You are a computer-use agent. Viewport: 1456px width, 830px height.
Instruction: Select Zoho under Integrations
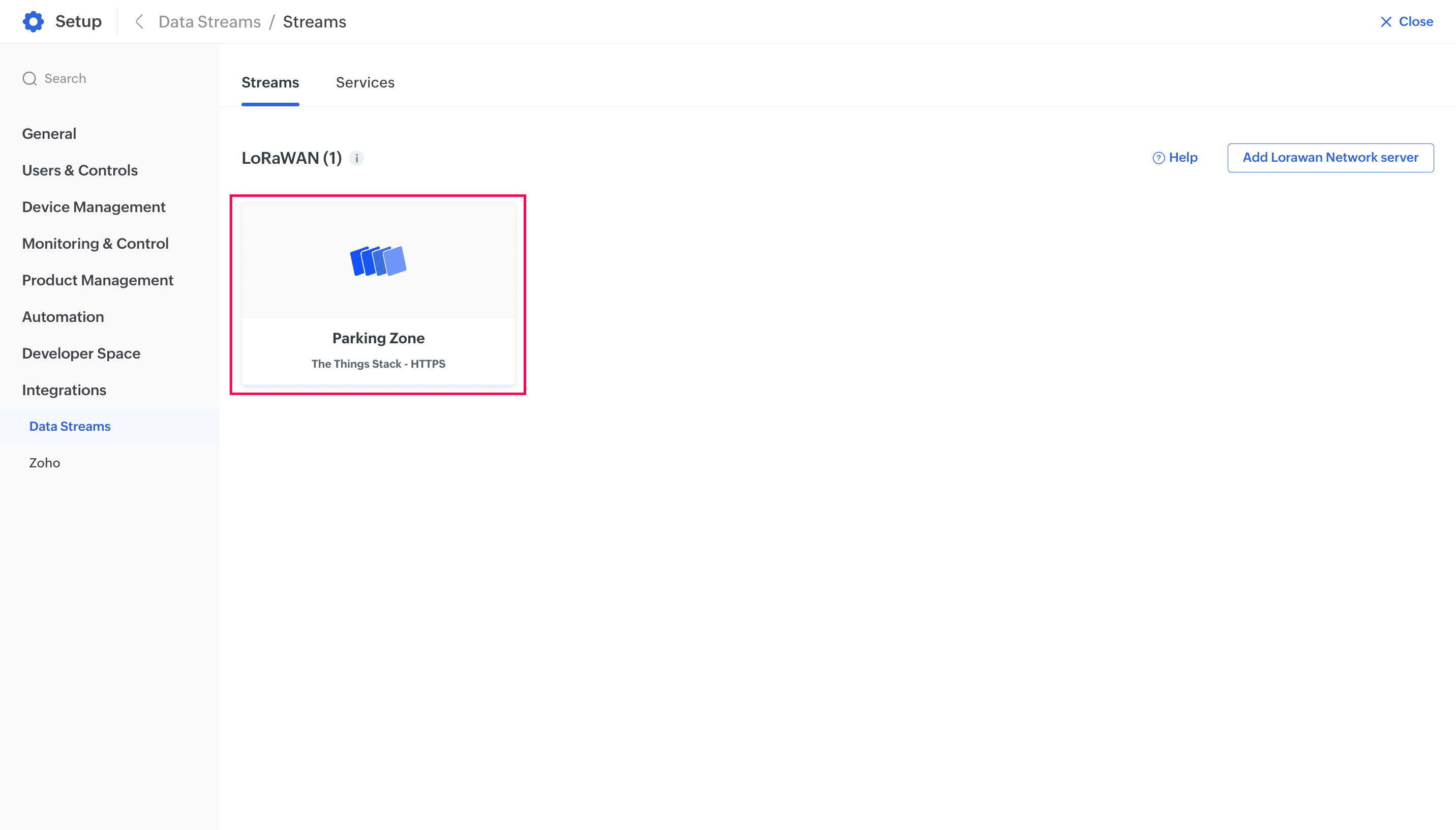[x=44, y=463]
